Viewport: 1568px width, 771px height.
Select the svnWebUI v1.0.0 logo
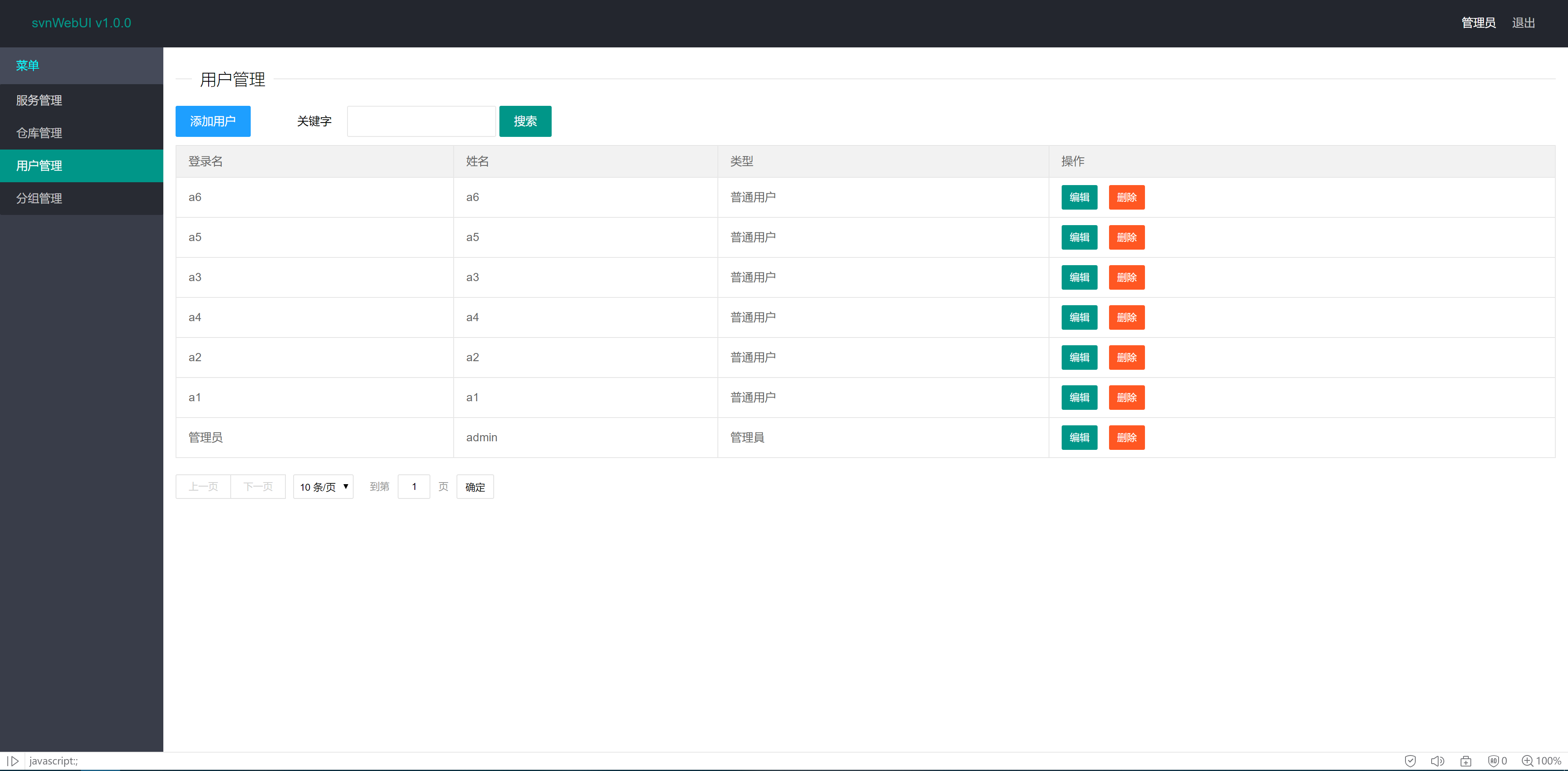[x=82, y=22]
